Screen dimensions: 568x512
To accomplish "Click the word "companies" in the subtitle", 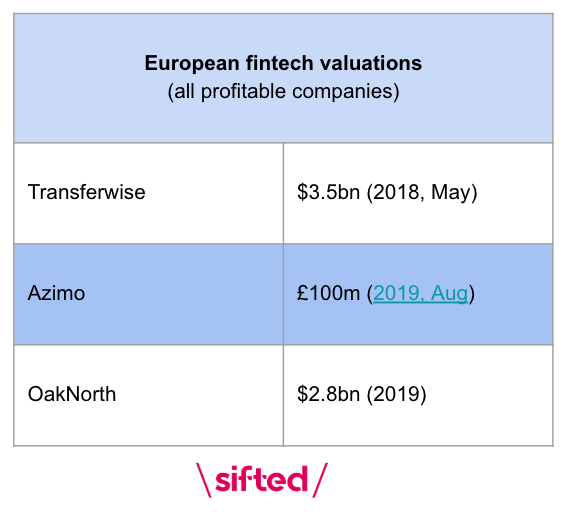I will [x=342, y=92].
